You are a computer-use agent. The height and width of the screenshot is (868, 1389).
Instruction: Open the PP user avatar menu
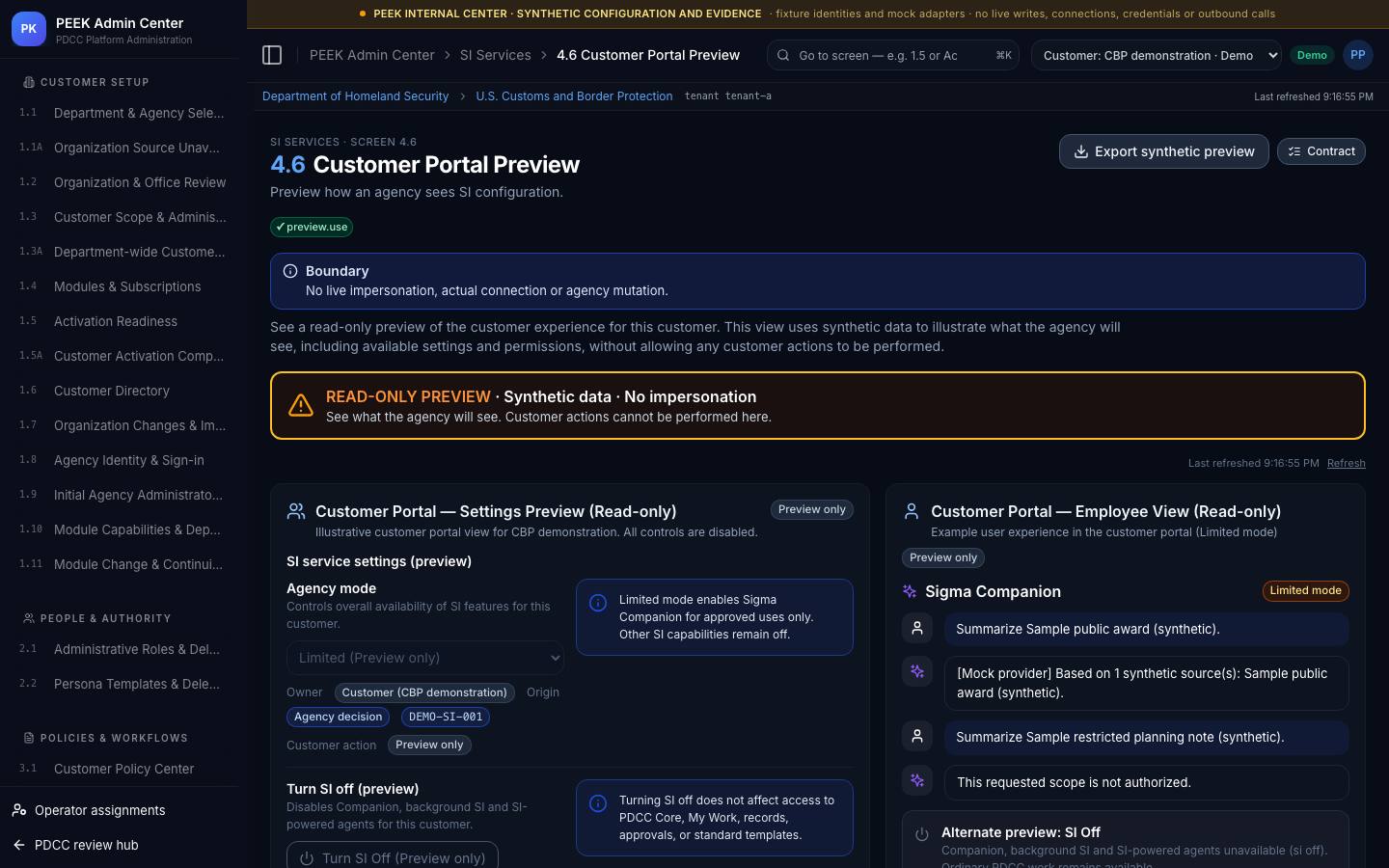(x=1357, y=55)
